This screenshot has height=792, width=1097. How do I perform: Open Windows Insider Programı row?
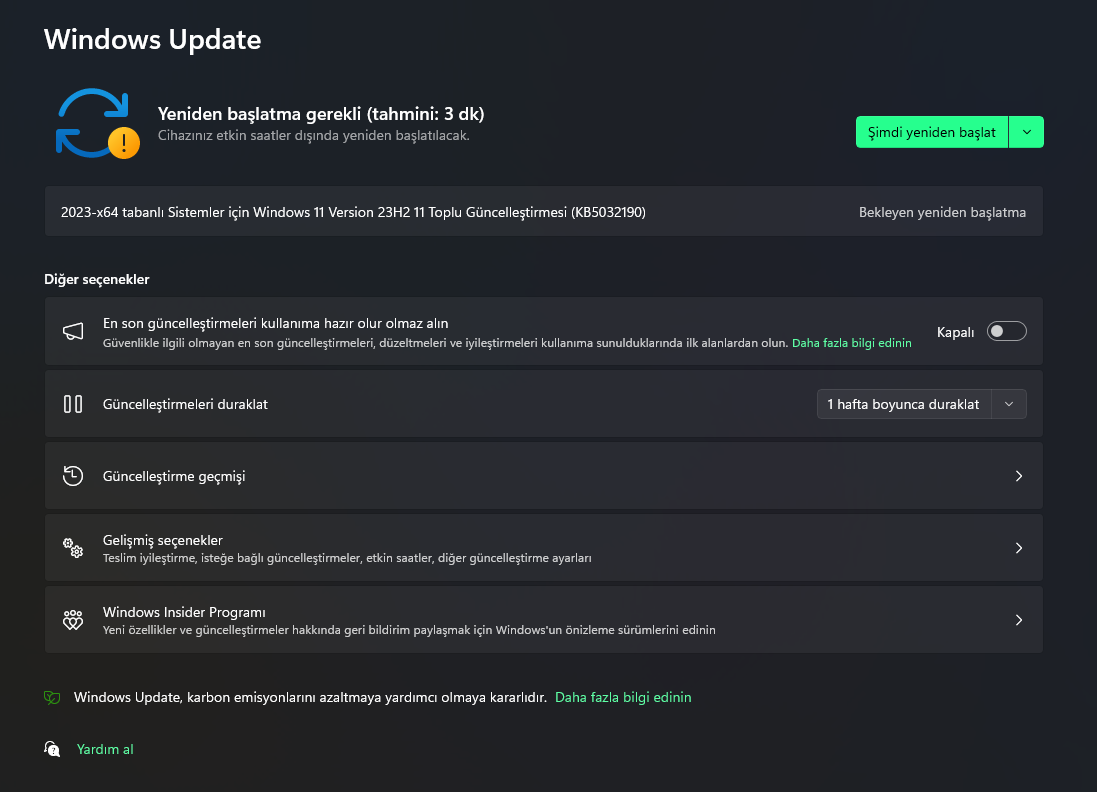click(x=544, y=620)
